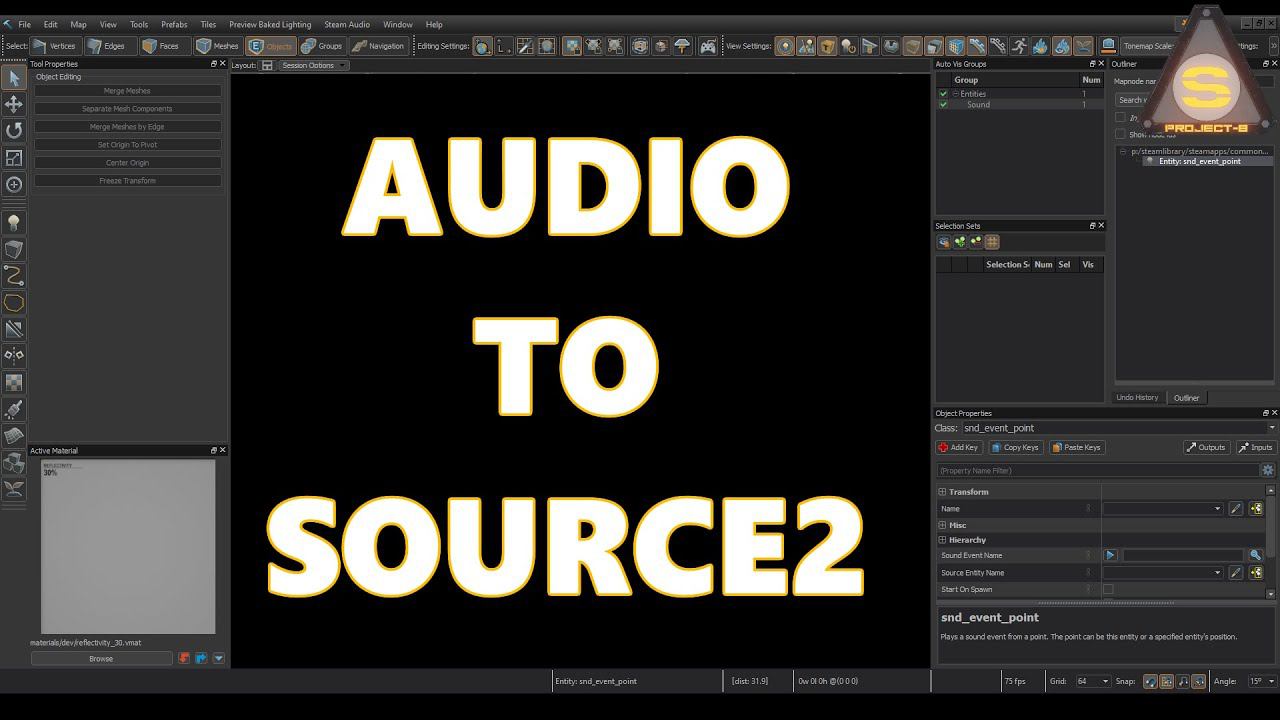1280x720 pixels.
Task: Select the Block creation tool
Action: coord(14,249)
